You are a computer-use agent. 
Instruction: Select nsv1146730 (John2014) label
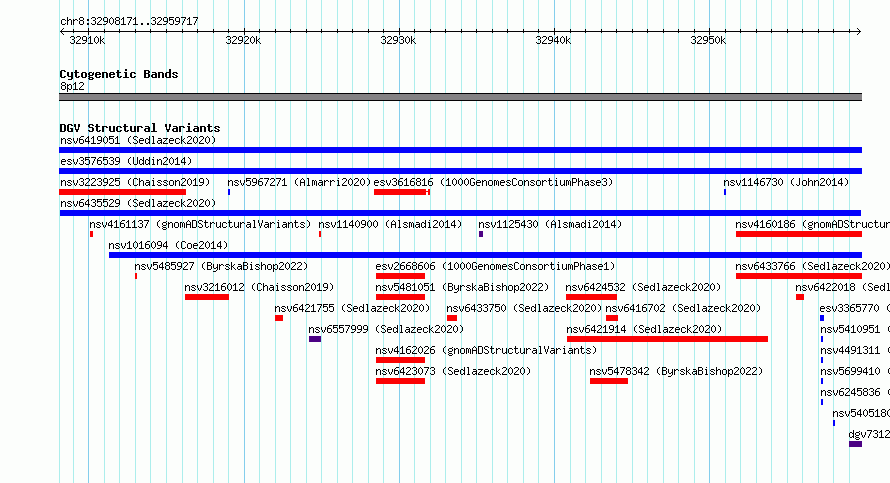[x=786, y=182]
